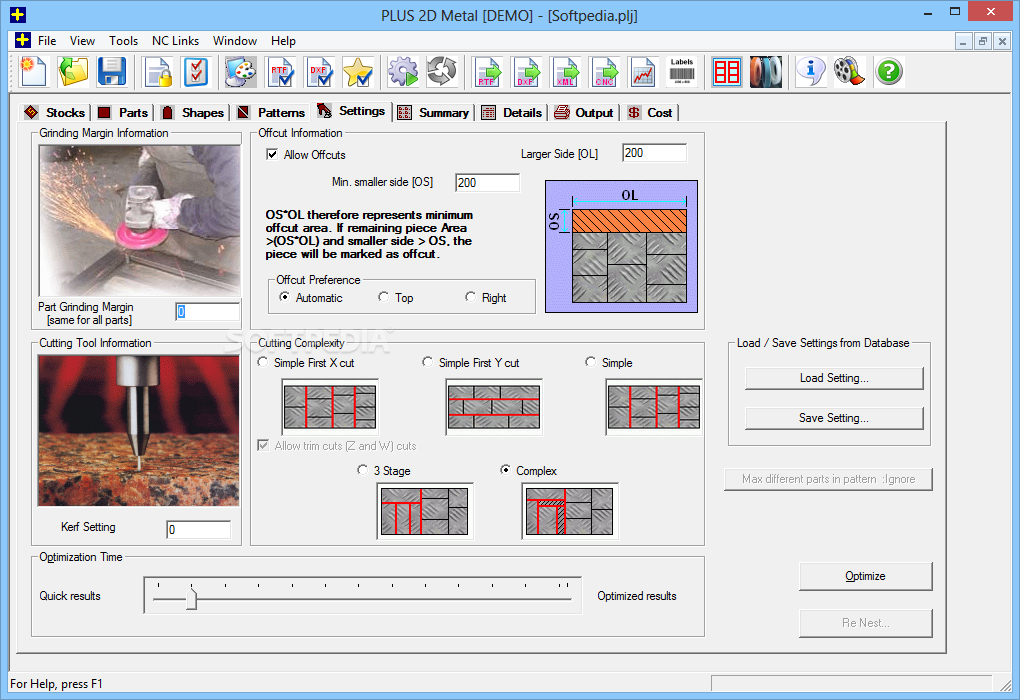Viewport: 1020px width, 700px height.
Task: Click in the Larger Side [OL] field
Action: coord(654,153)
